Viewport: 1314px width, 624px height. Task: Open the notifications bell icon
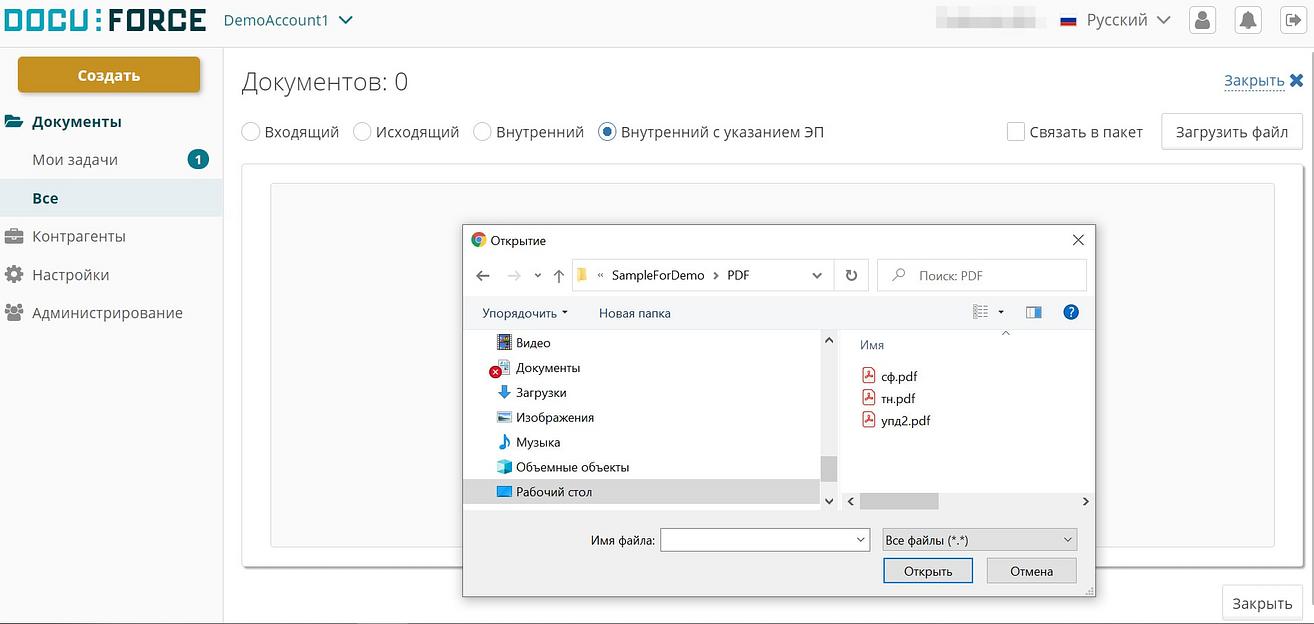1248,20
